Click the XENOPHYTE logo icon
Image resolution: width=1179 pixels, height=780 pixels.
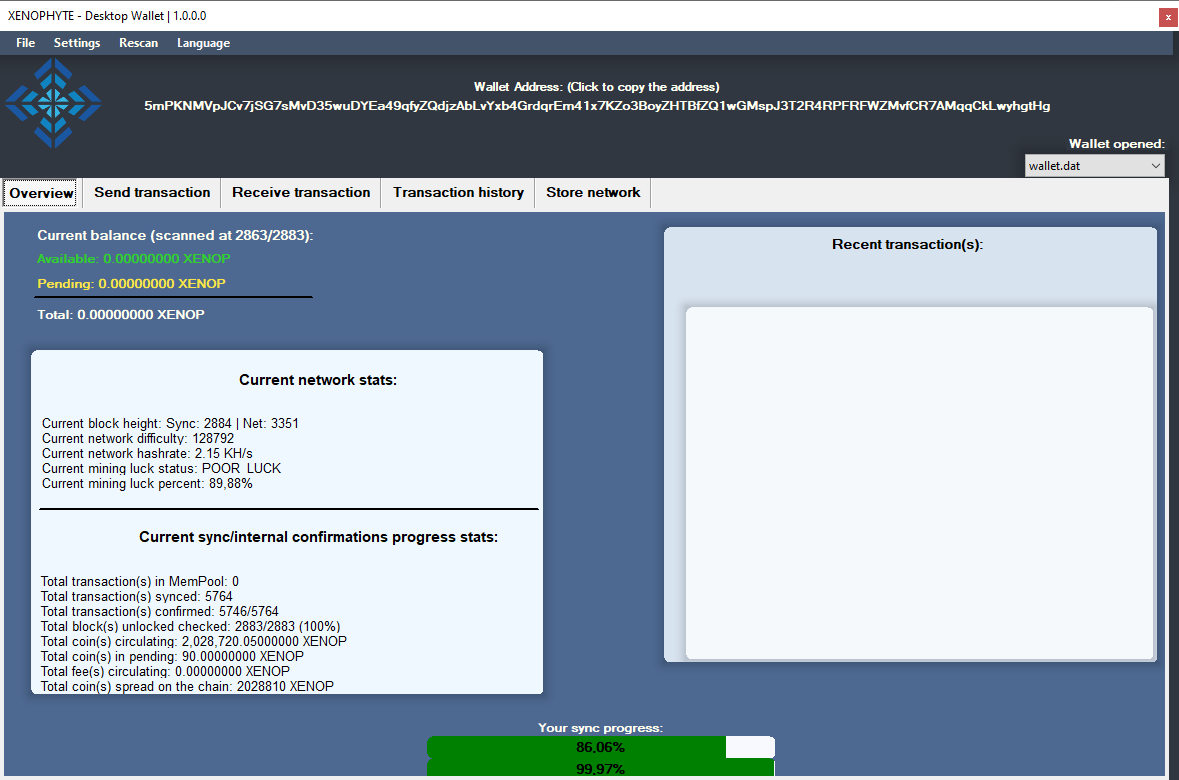[53, 102]
